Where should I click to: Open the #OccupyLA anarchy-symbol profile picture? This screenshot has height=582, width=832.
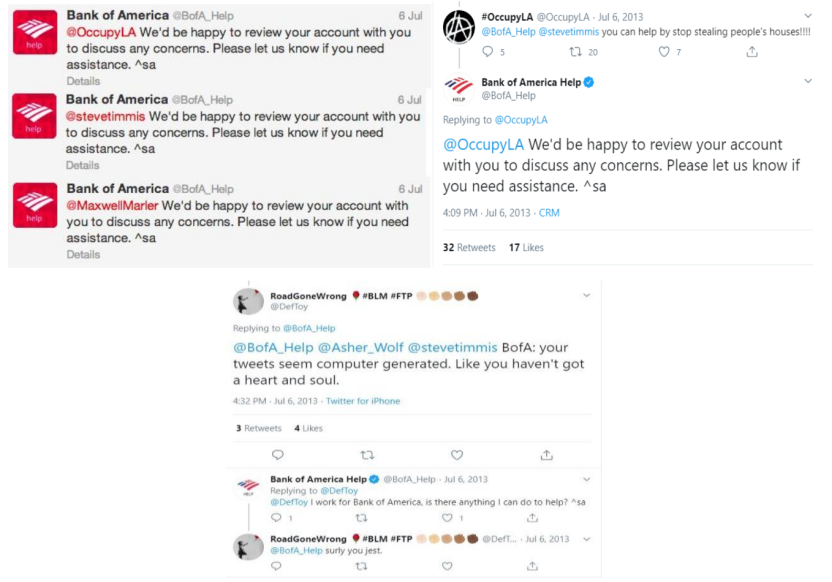pyautogui.click(x=458, y=24)
